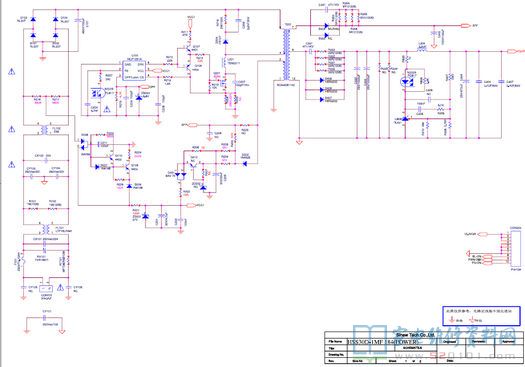Click the Sinew Tech Co., Ltd. title header
This screenshot has height=367, width=525.
(415, 335)
